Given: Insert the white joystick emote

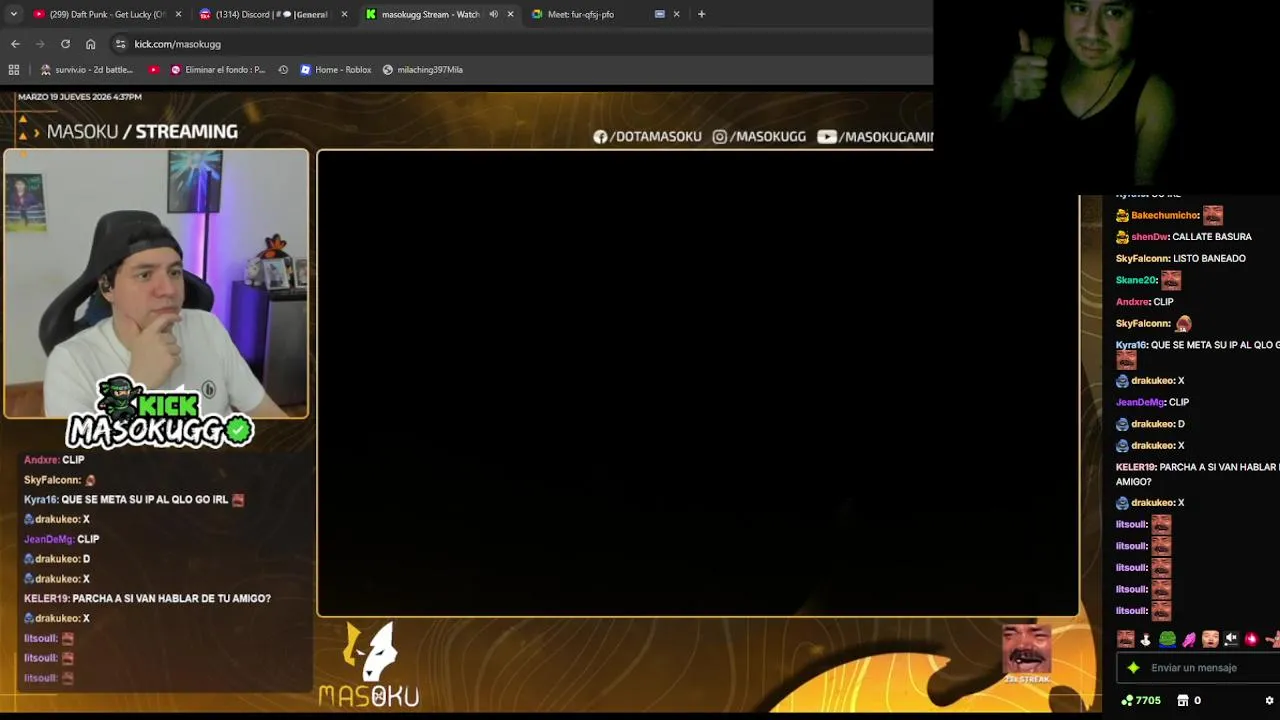Looking at the screenshot, I should pyautogui.click(x=1146, y=639).
